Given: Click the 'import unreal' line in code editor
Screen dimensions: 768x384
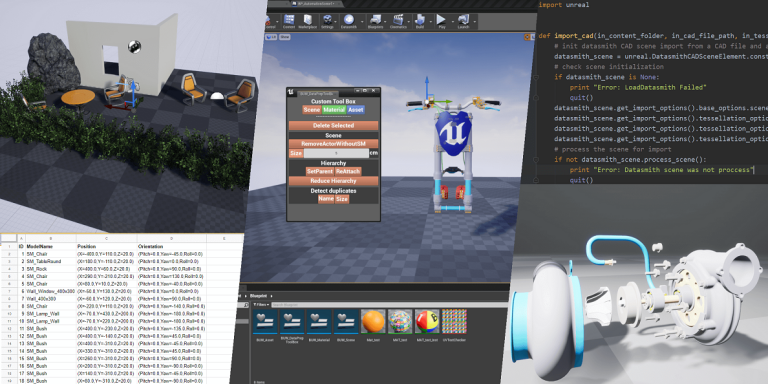Looking at the screenshot, I should pyautogui.click(x=564, y=5).
